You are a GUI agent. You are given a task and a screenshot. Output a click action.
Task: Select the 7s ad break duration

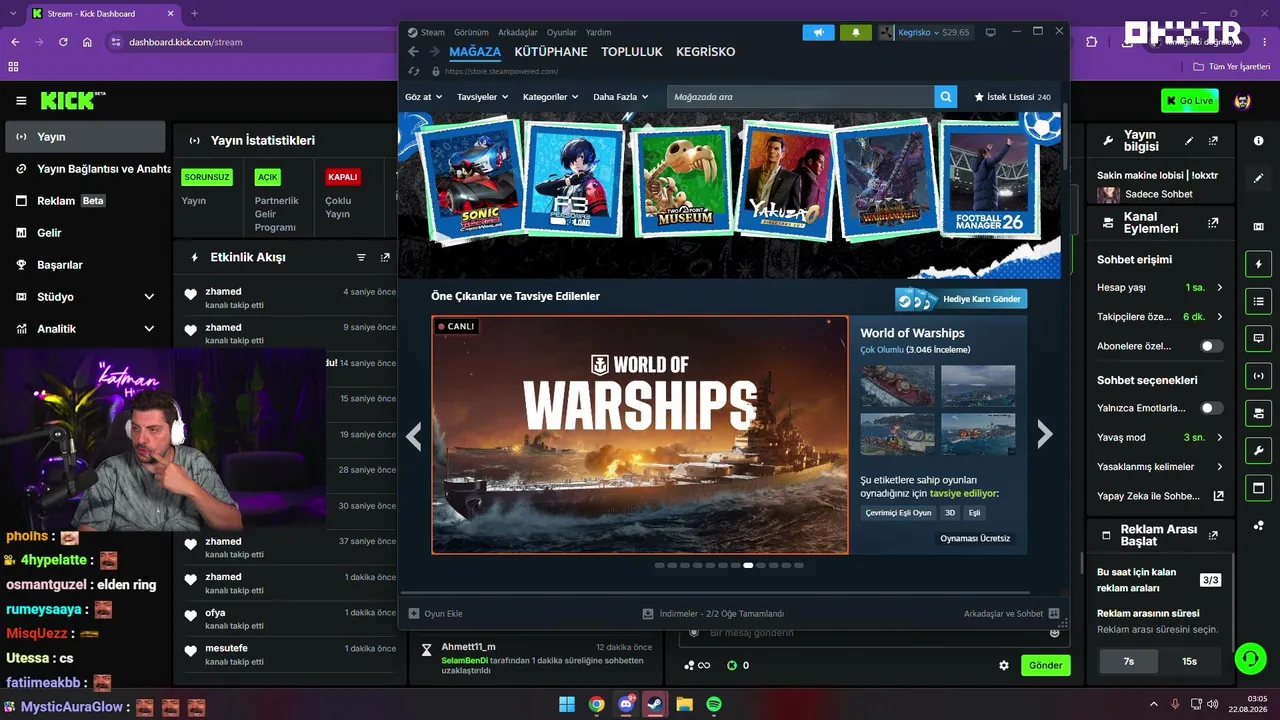click(1128, 661)
